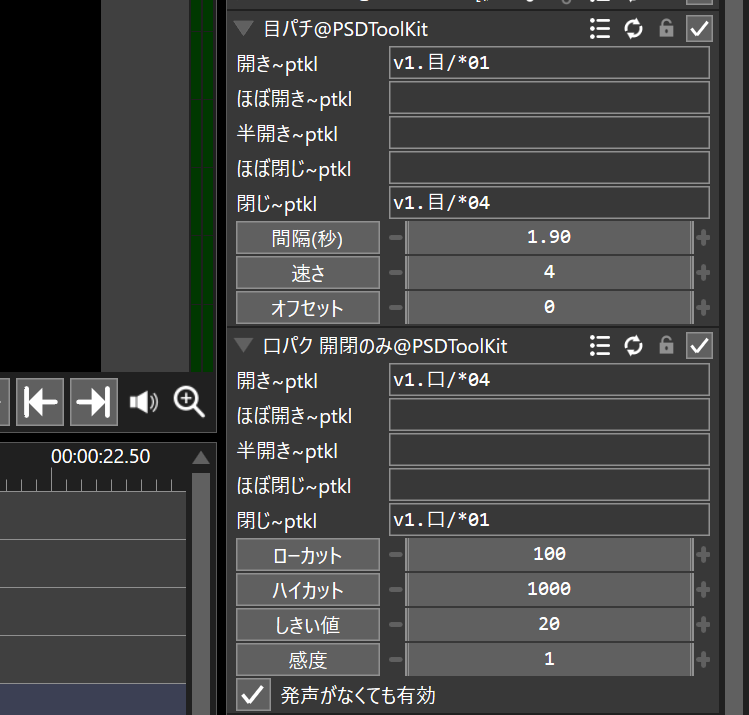Disable the 口パク 開閉のみ effect checkbox
749x715 pixels.
pyautogui.click(x=700, y=346)
